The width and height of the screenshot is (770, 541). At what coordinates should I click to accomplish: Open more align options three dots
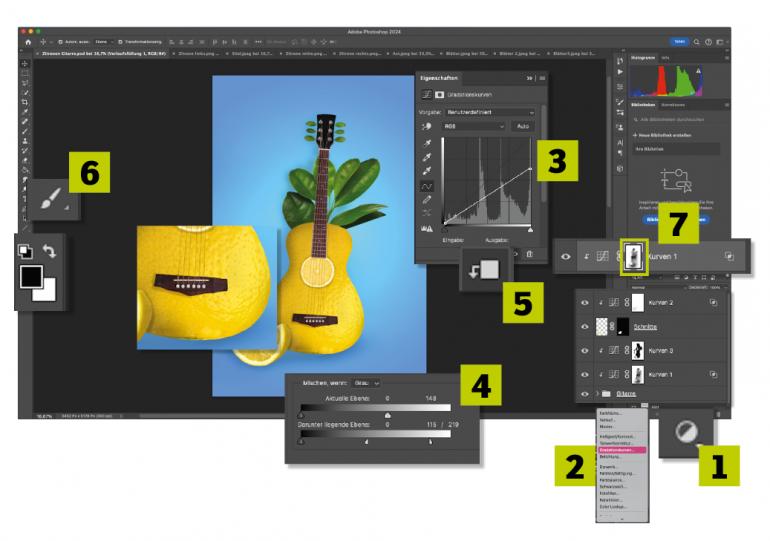tap(258, 42)
